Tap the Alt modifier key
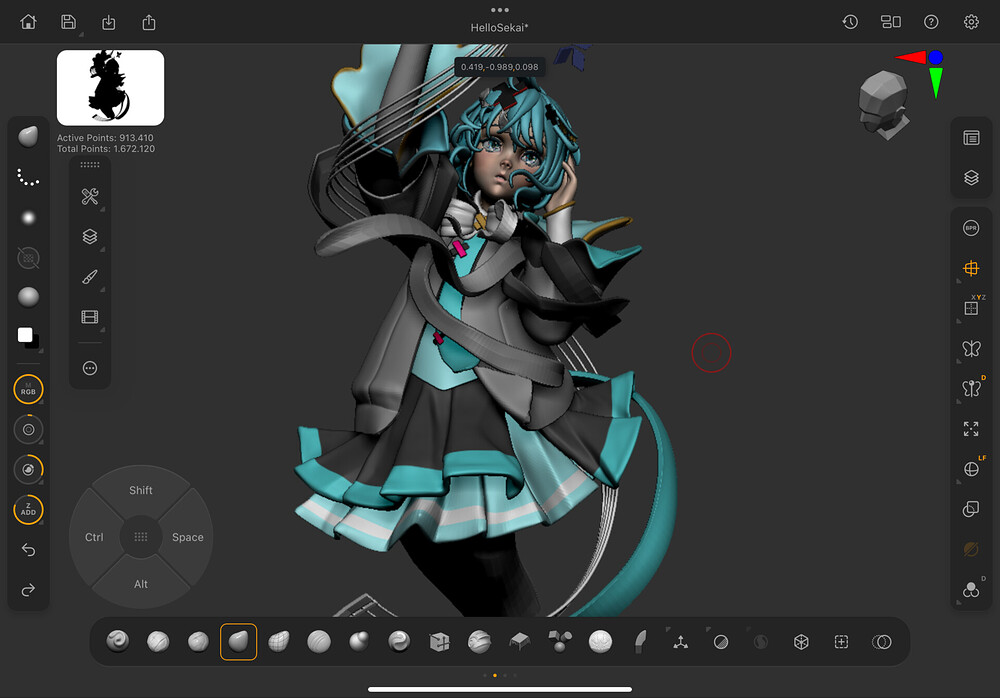The width and height of the screenshot is (1000, 698). coord(141,584)
